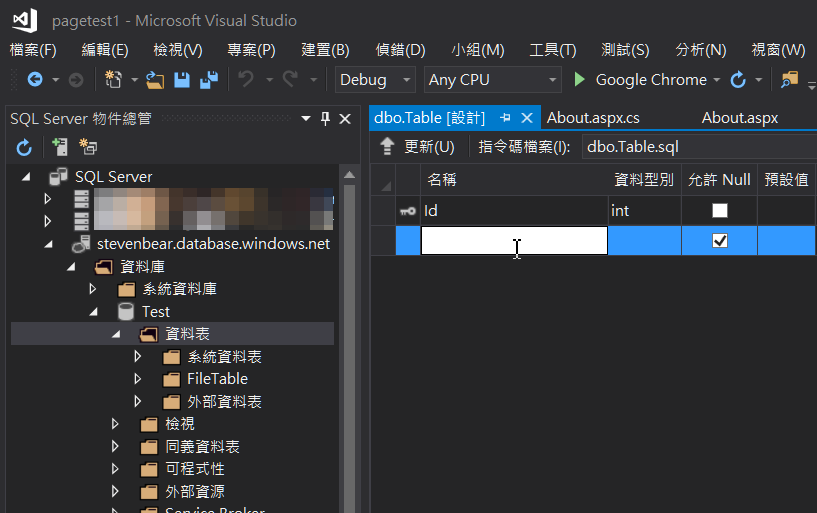Viewport: 817px width, 513px height.
Task: Click the Open File folder icon
Action: click(x=155, y=80)
